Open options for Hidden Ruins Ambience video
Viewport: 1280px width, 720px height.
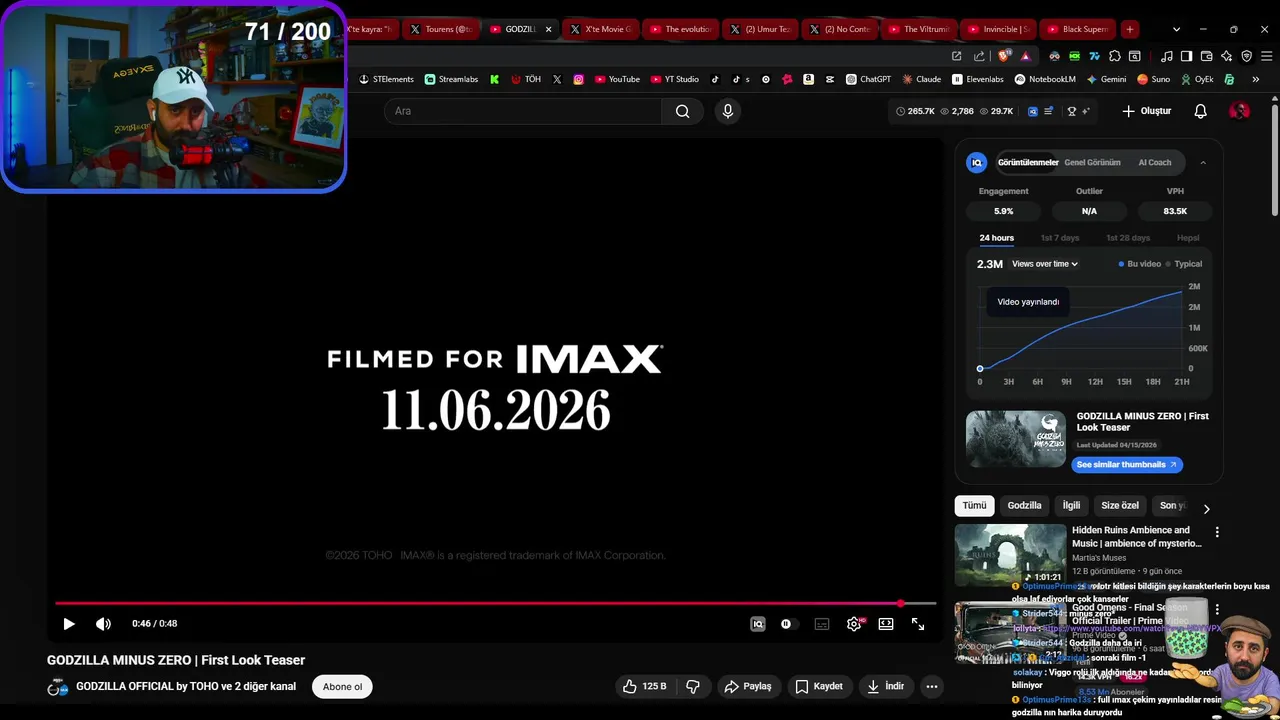click(x=1217, y=532)
